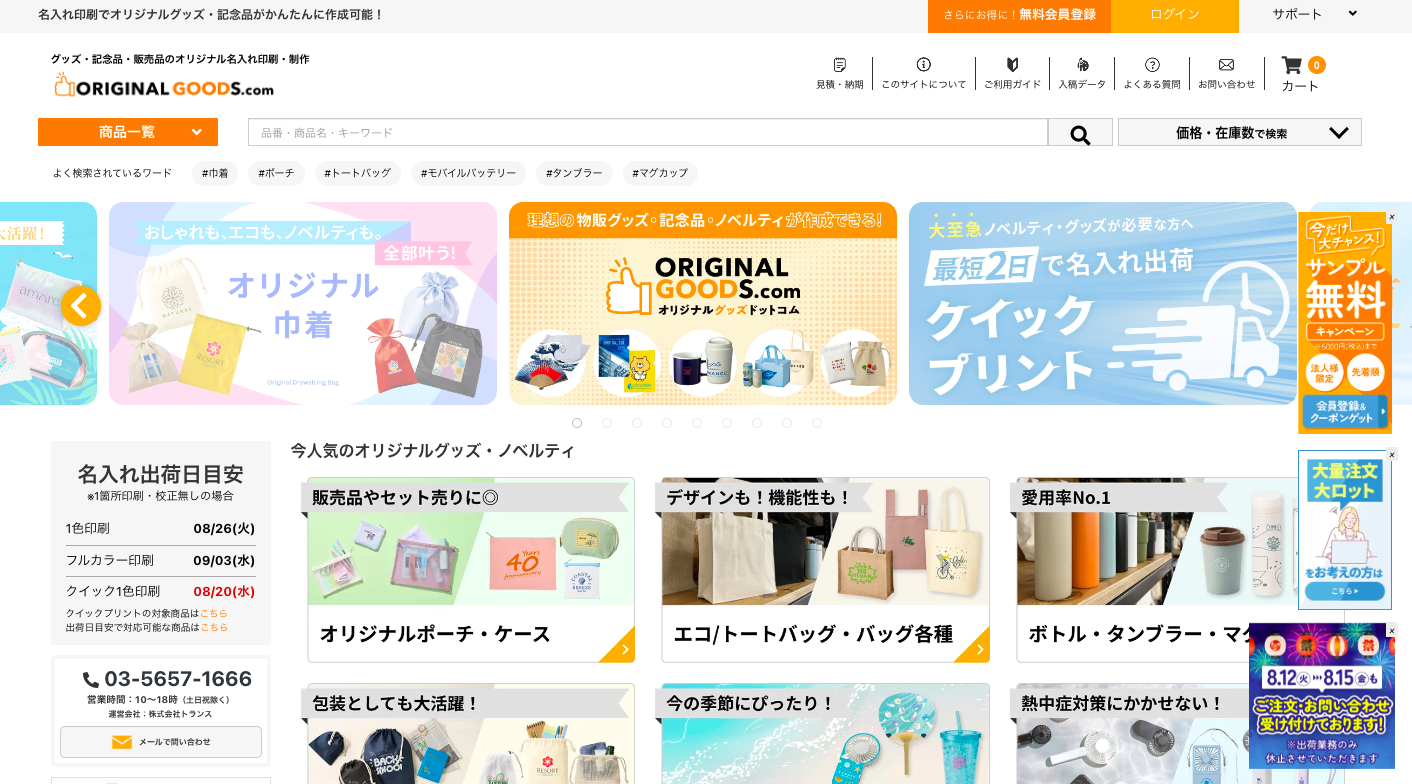
Task: Expand the 商品一覧 product list dropdown
Action: point(128,132)
